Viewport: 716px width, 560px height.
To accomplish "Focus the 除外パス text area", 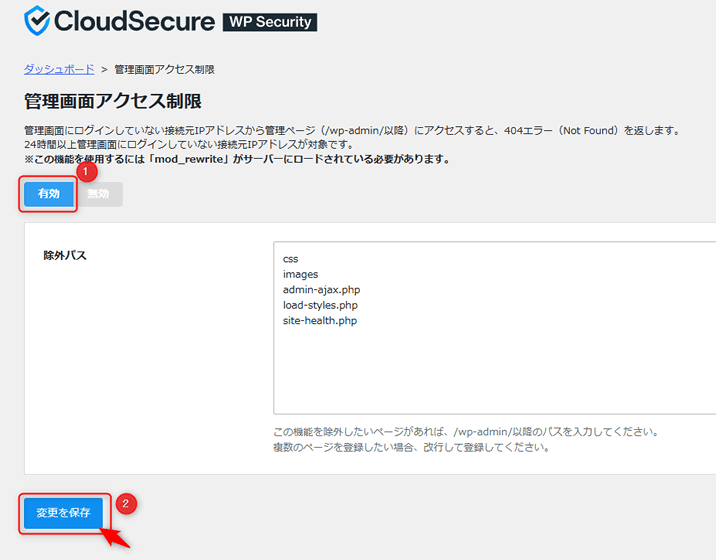I will [x=495, y=328].
